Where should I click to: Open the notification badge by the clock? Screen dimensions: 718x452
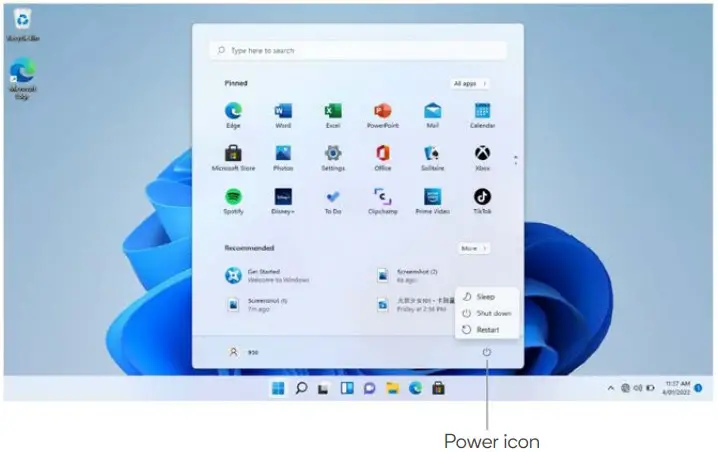[698, 388]
